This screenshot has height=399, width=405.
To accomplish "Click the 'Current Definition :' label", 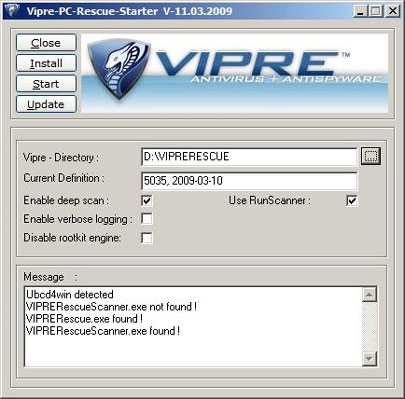I will coord(64,178).
